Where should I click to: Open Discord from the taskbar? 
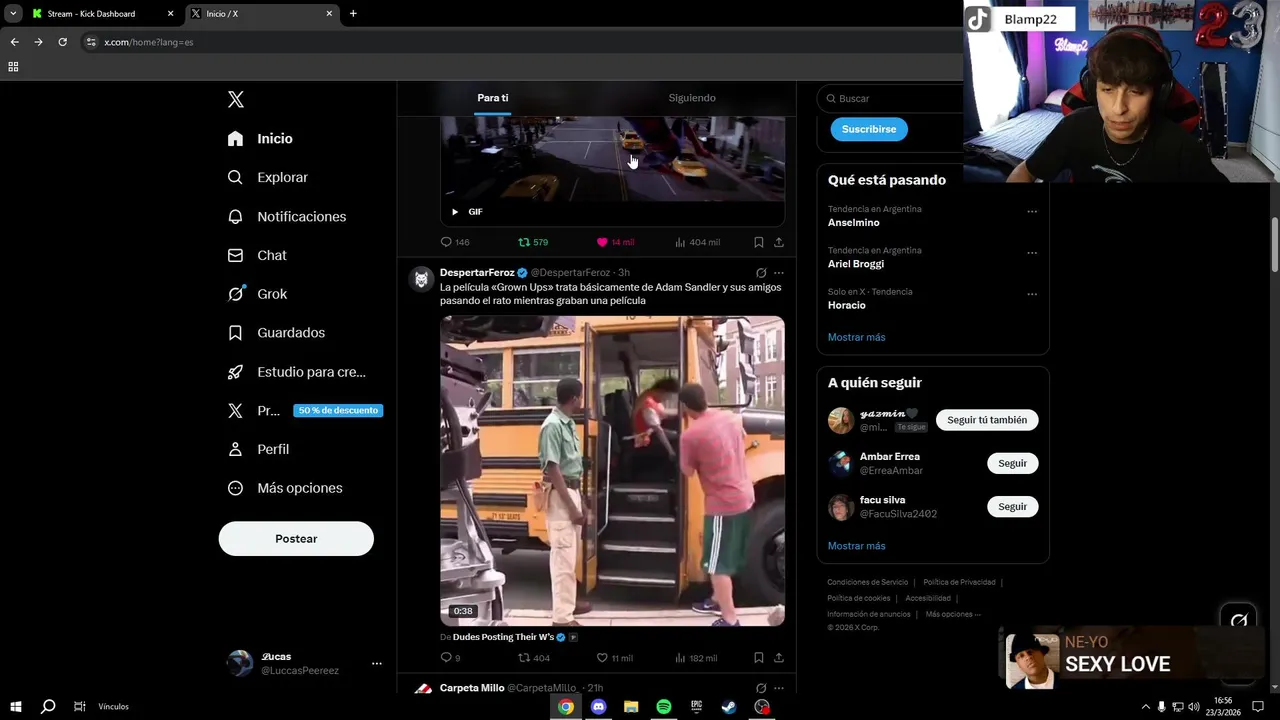coord(598,707)
